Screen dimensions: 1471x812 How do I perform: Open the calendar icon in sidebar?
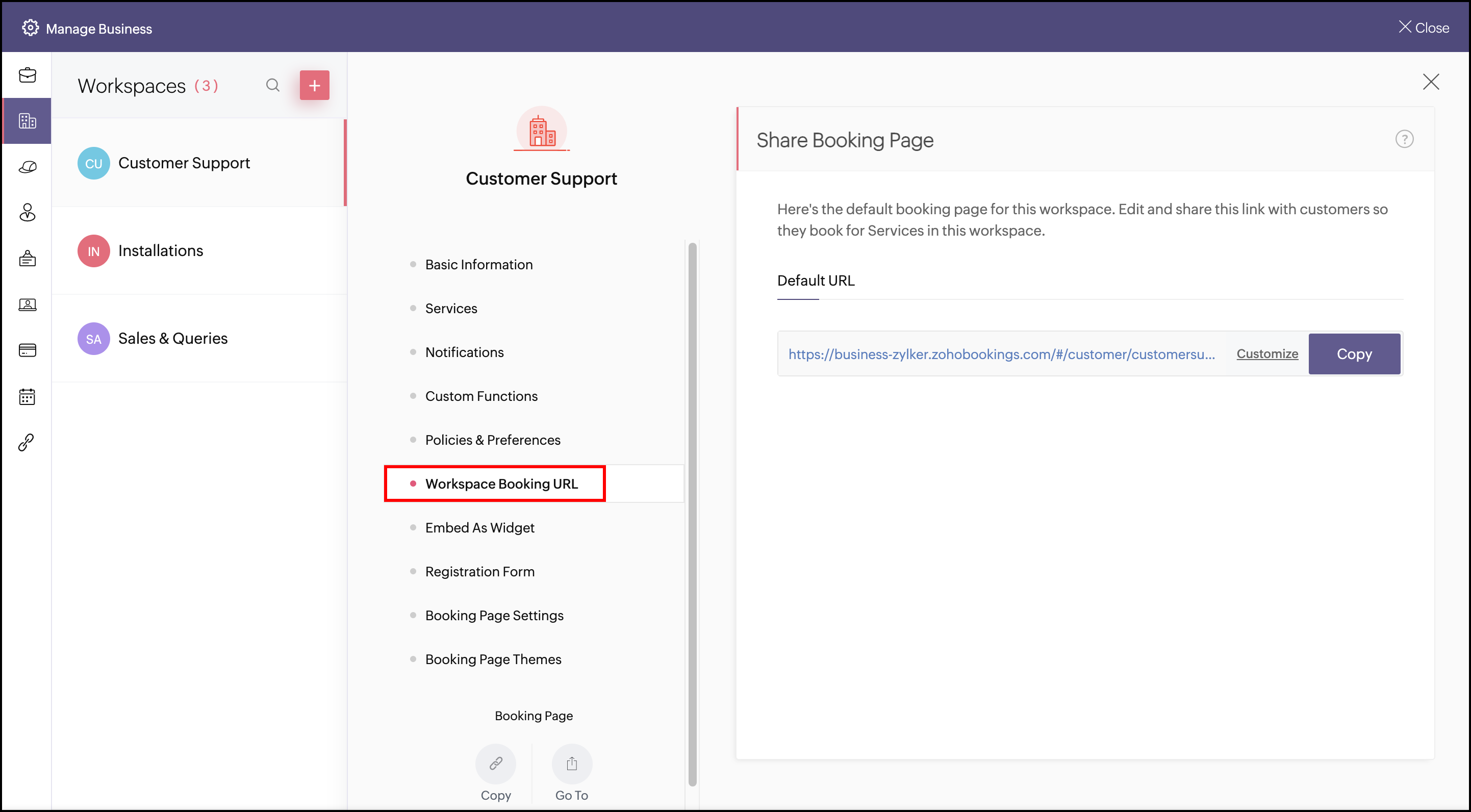click(x=27, y=396)
